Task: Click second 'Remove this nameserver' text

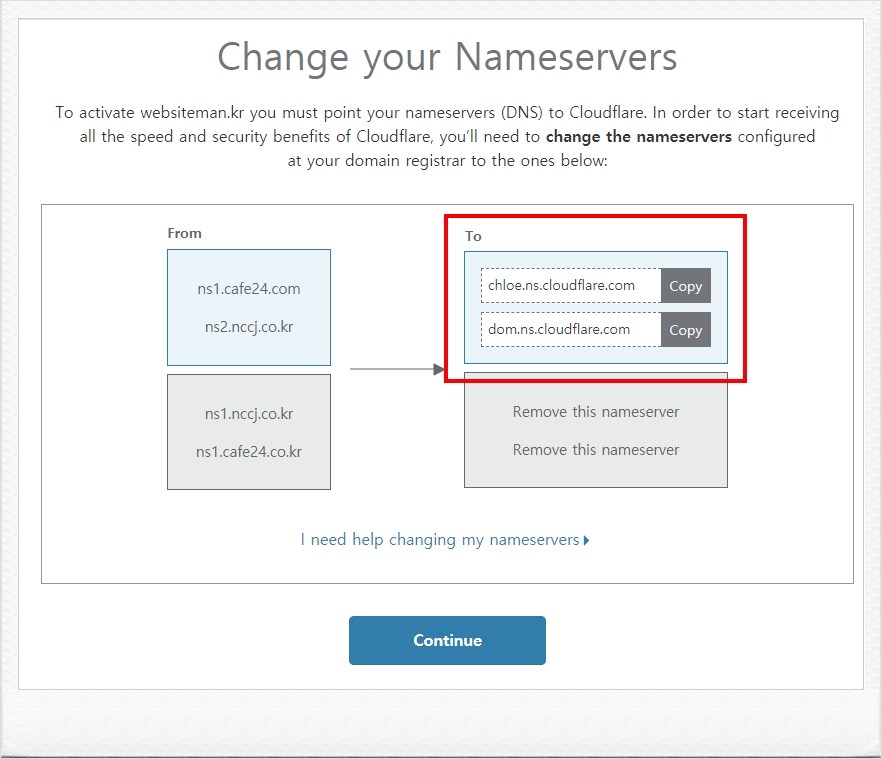Action: [x=596, y=450]
